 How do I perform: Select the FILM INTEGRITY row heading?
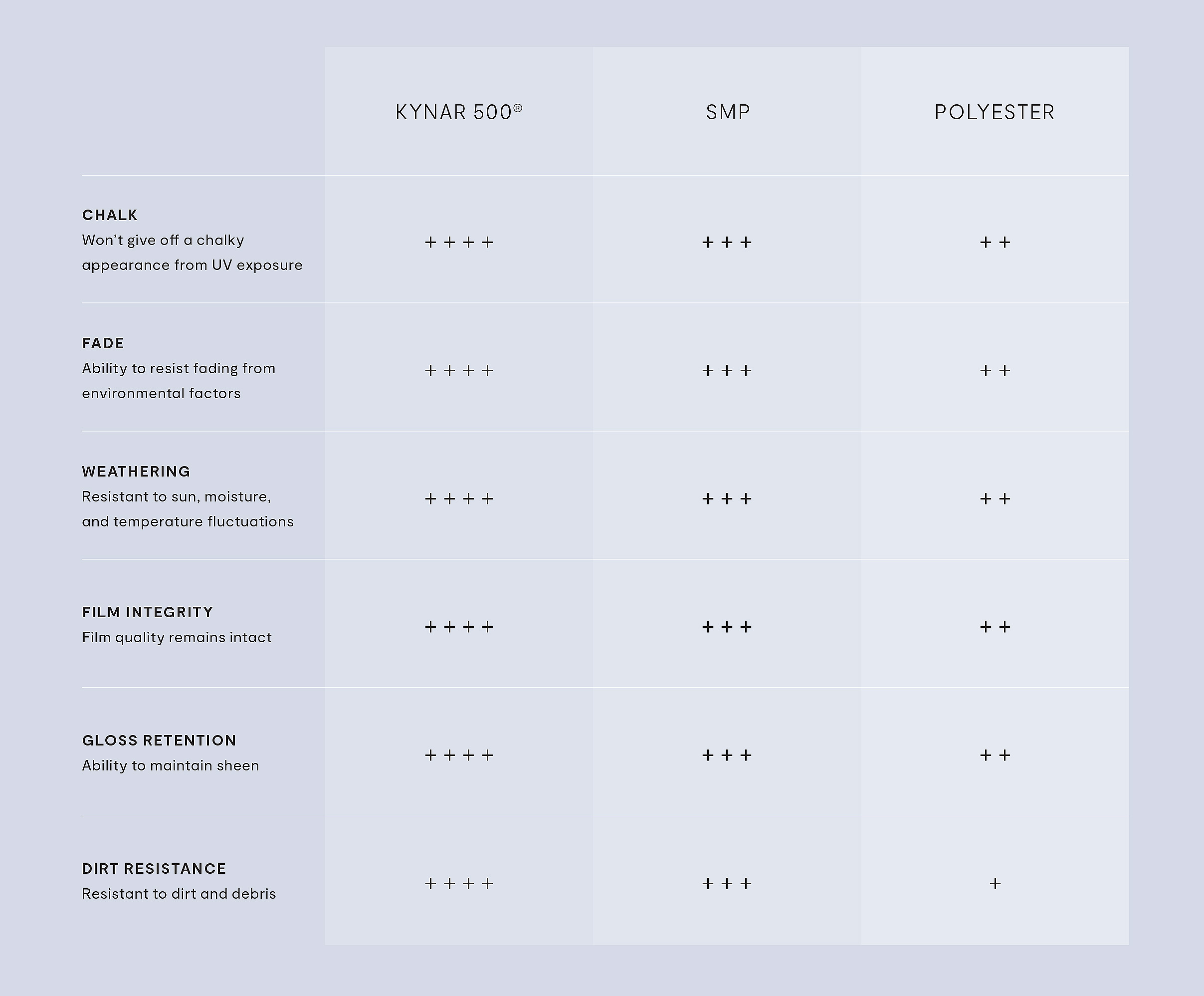point(148,612)
